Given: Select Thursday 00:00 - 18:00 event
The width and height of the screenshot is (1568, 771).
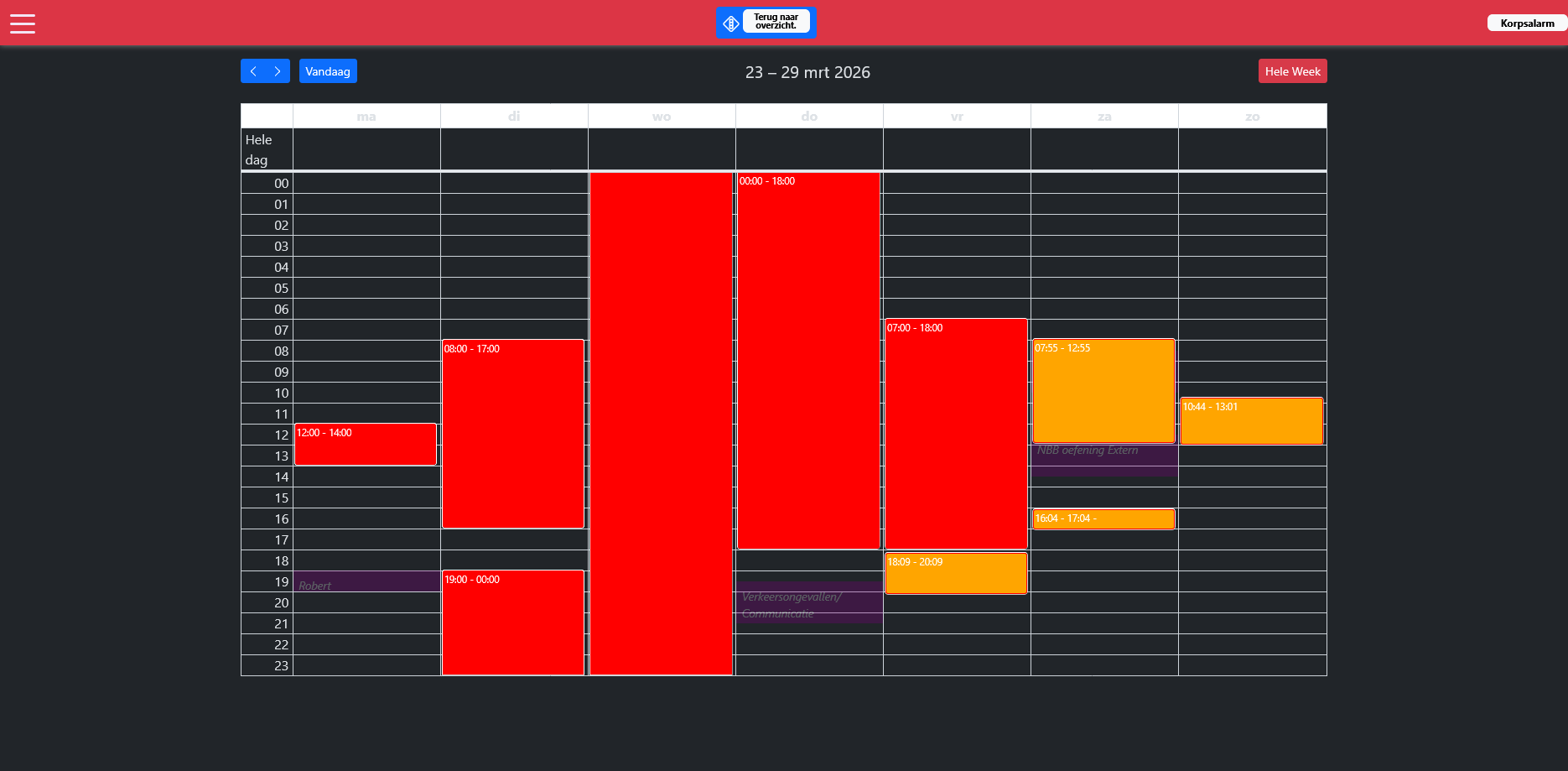Looking at the screenshot, I should (808, 361).
